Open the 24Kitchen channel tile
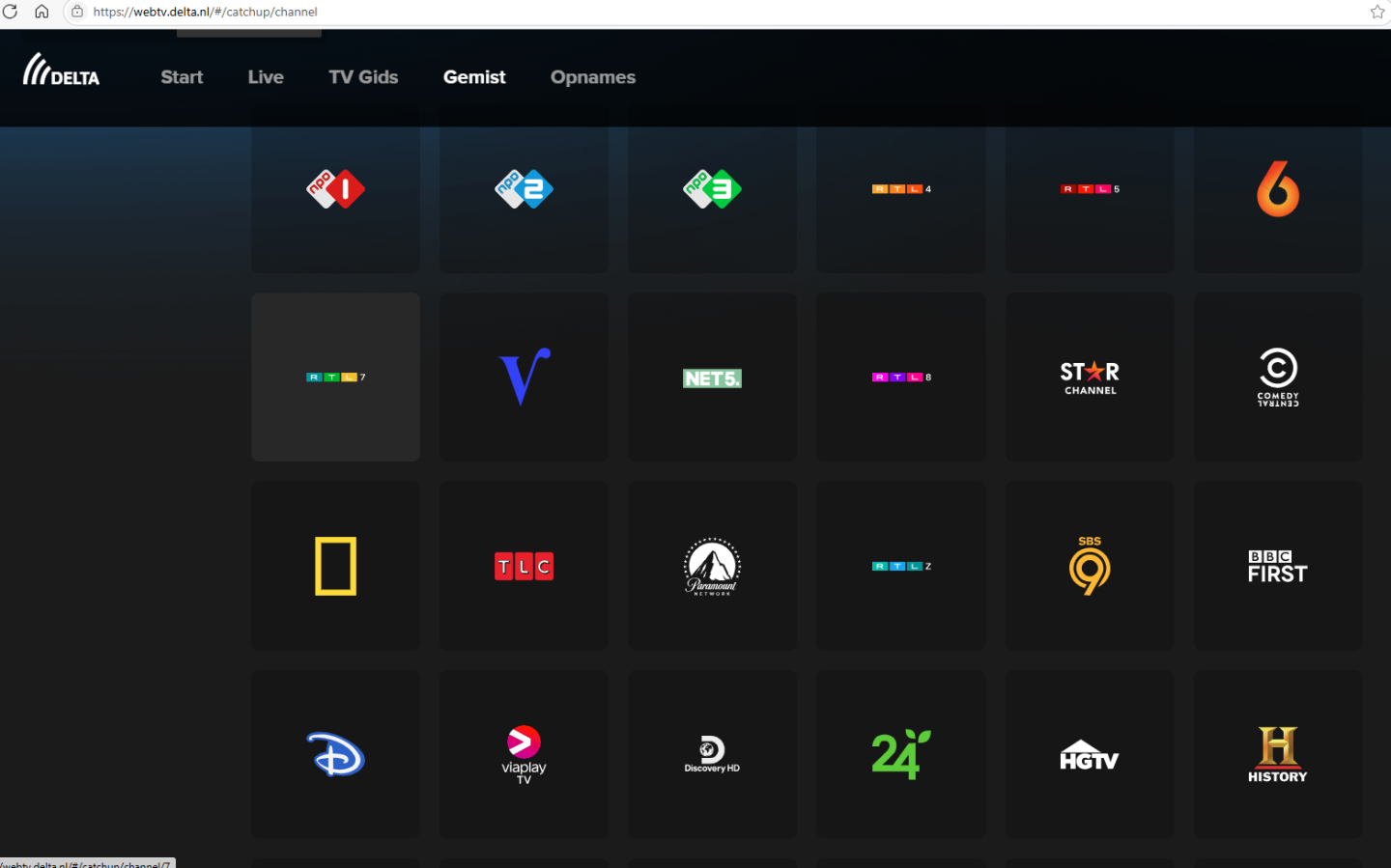 coord(900,754)
